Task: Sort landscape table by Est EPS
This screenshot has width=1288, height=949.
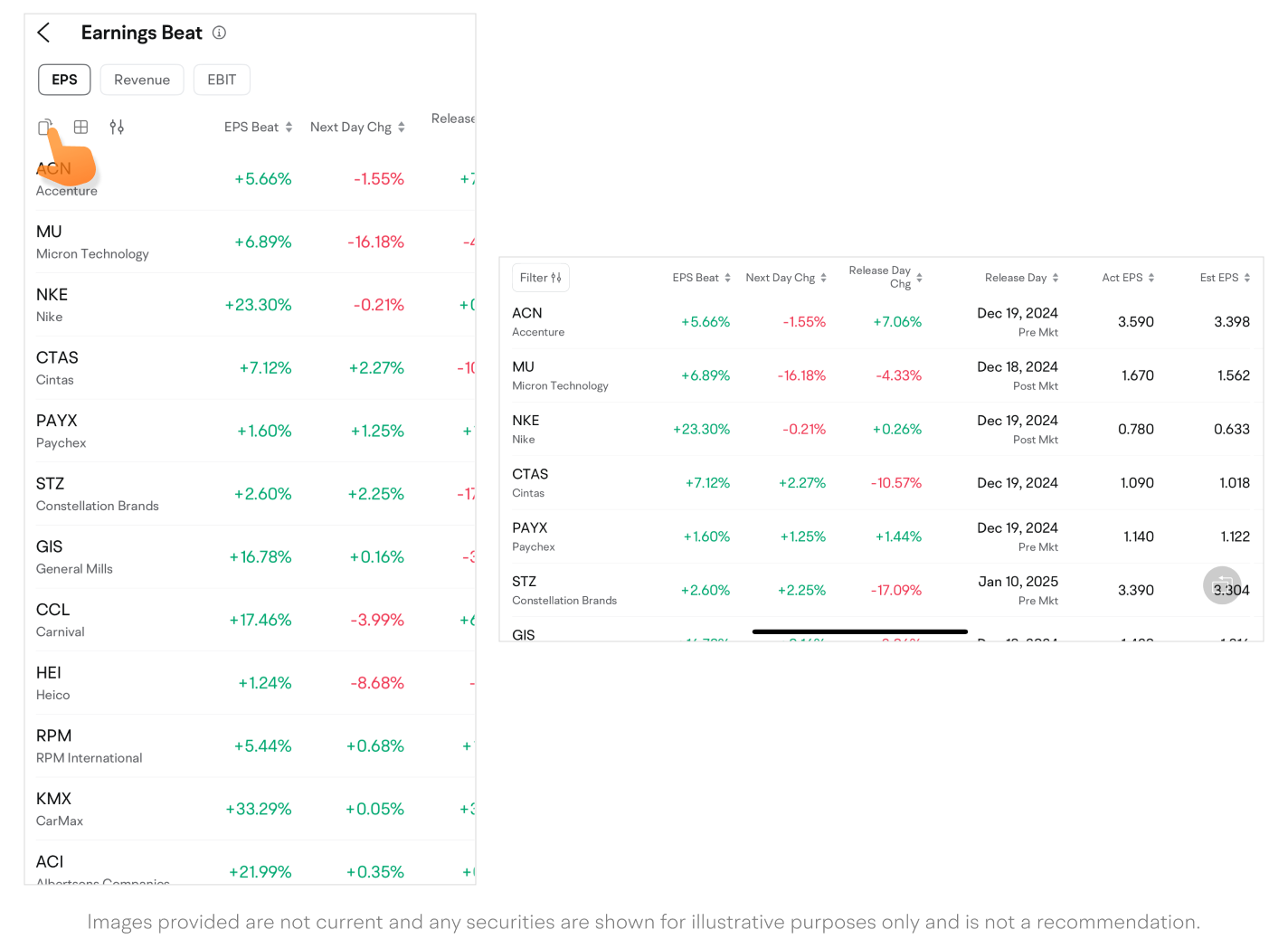Action: (1224, 278)
